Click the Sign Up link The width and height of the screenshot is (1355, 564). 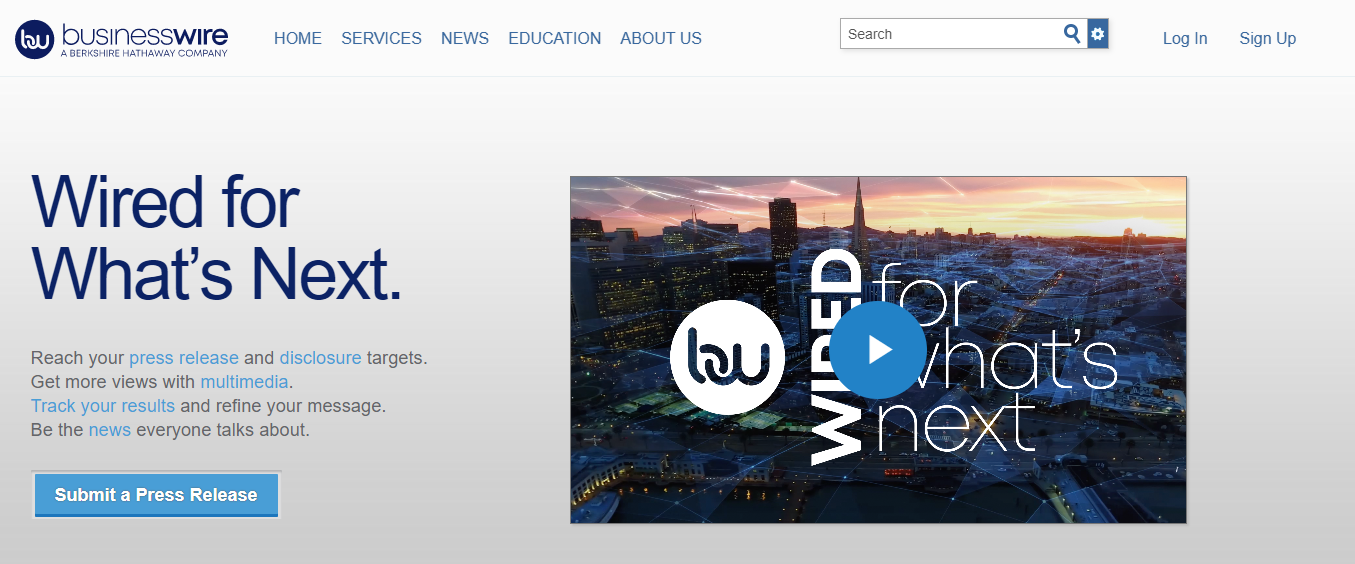point(1267,39)
